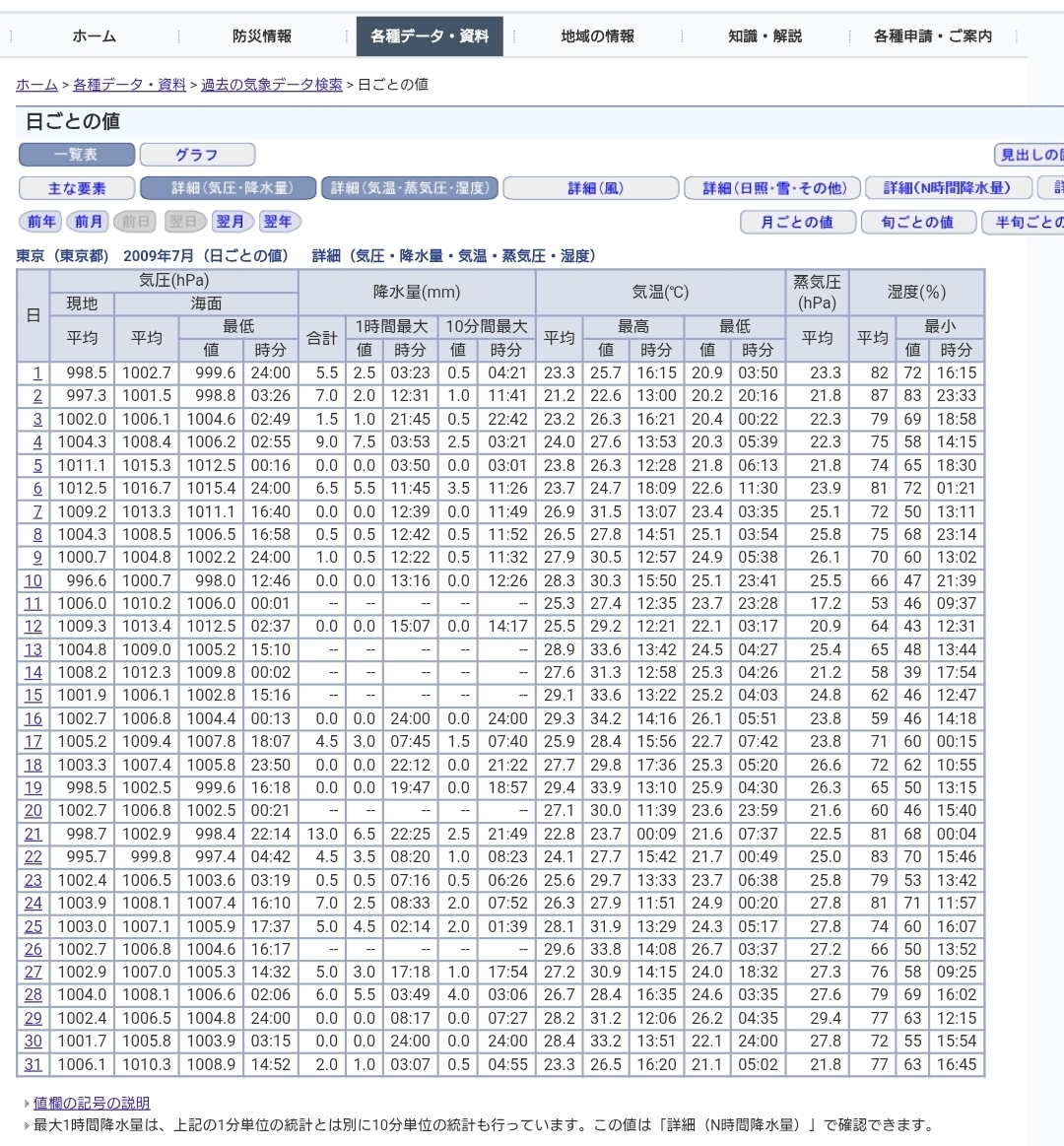Expand 値欄の記号の説明 link

pyautogui.click(x=92, y=1103)
